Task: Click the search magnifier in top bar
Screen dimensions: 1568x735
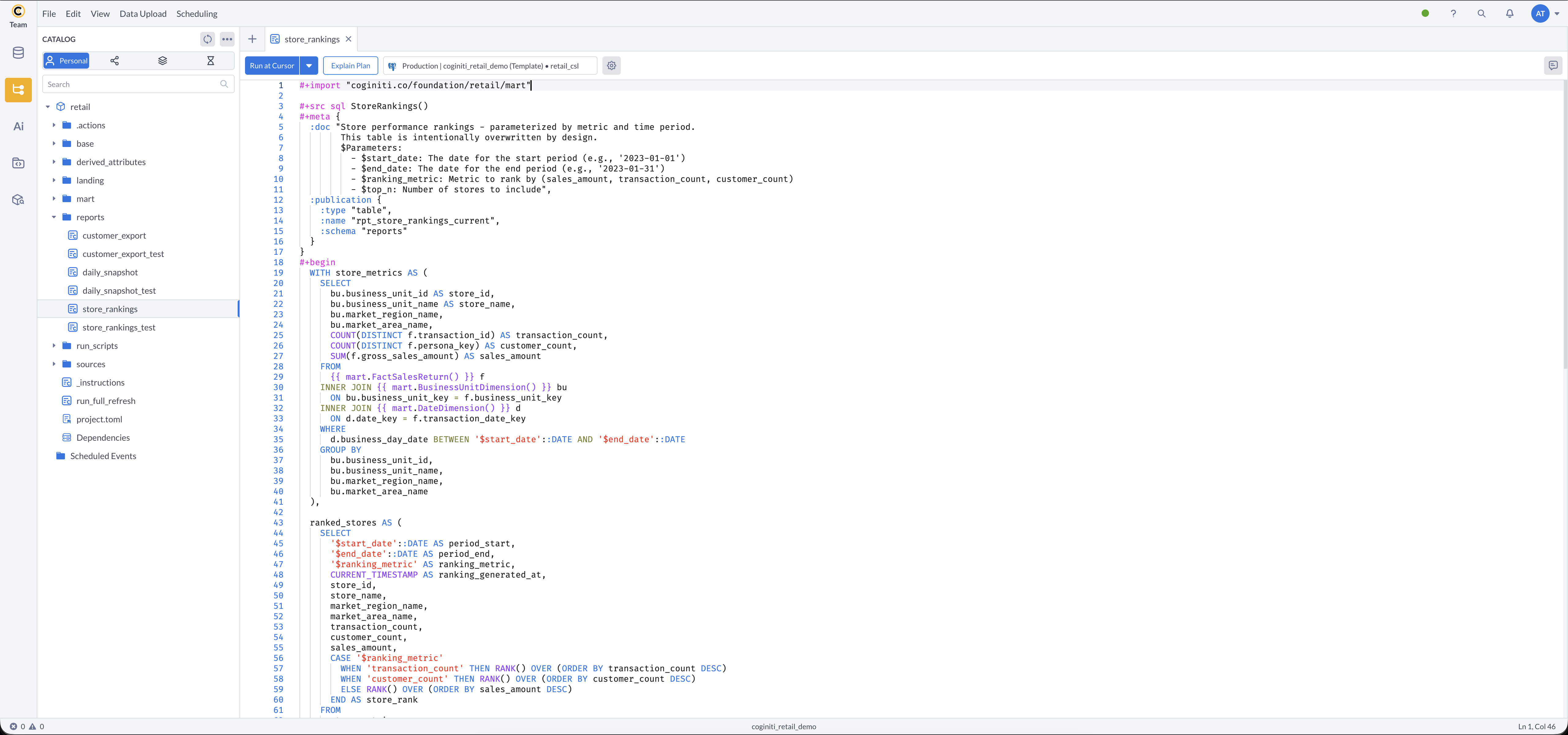Action: 1481,13
